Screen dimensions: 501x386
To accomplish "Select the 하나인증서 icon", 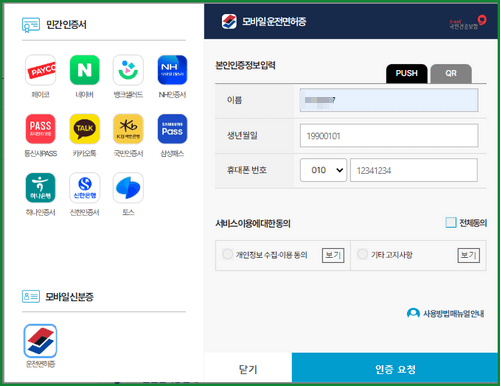I will [x=40, y=188].
